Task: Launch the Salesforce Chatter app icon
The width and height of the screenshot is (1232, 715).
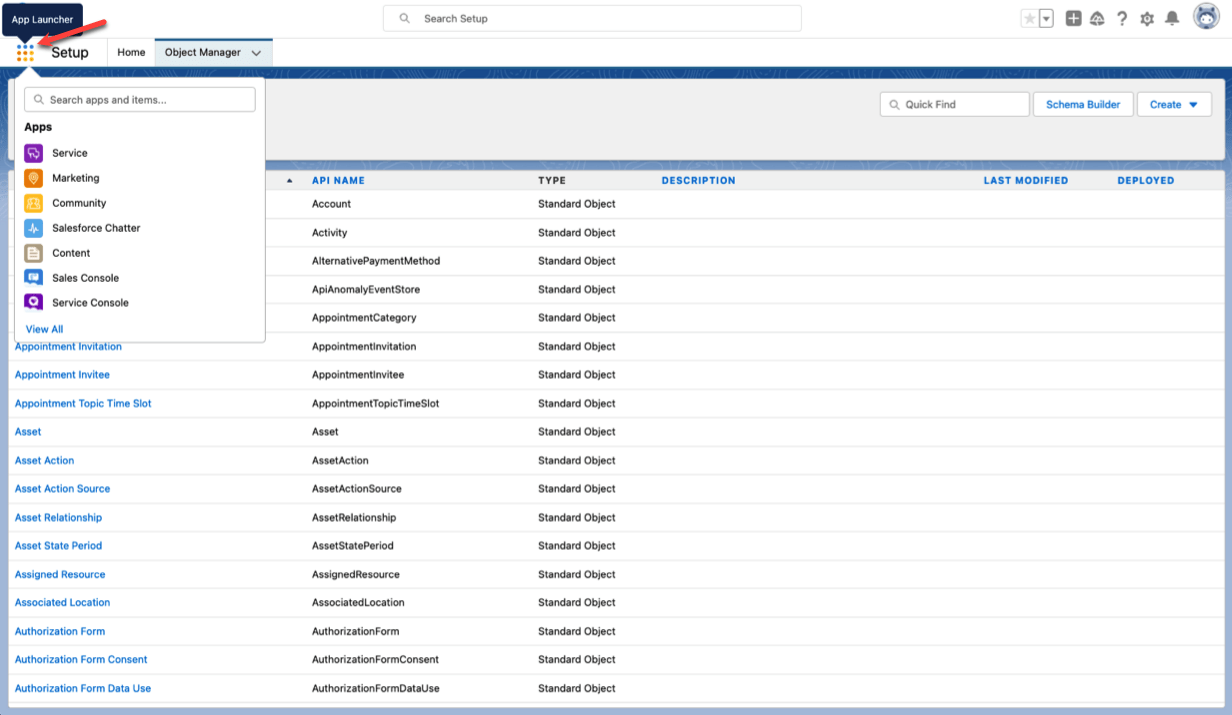Action: coord(34,228)
